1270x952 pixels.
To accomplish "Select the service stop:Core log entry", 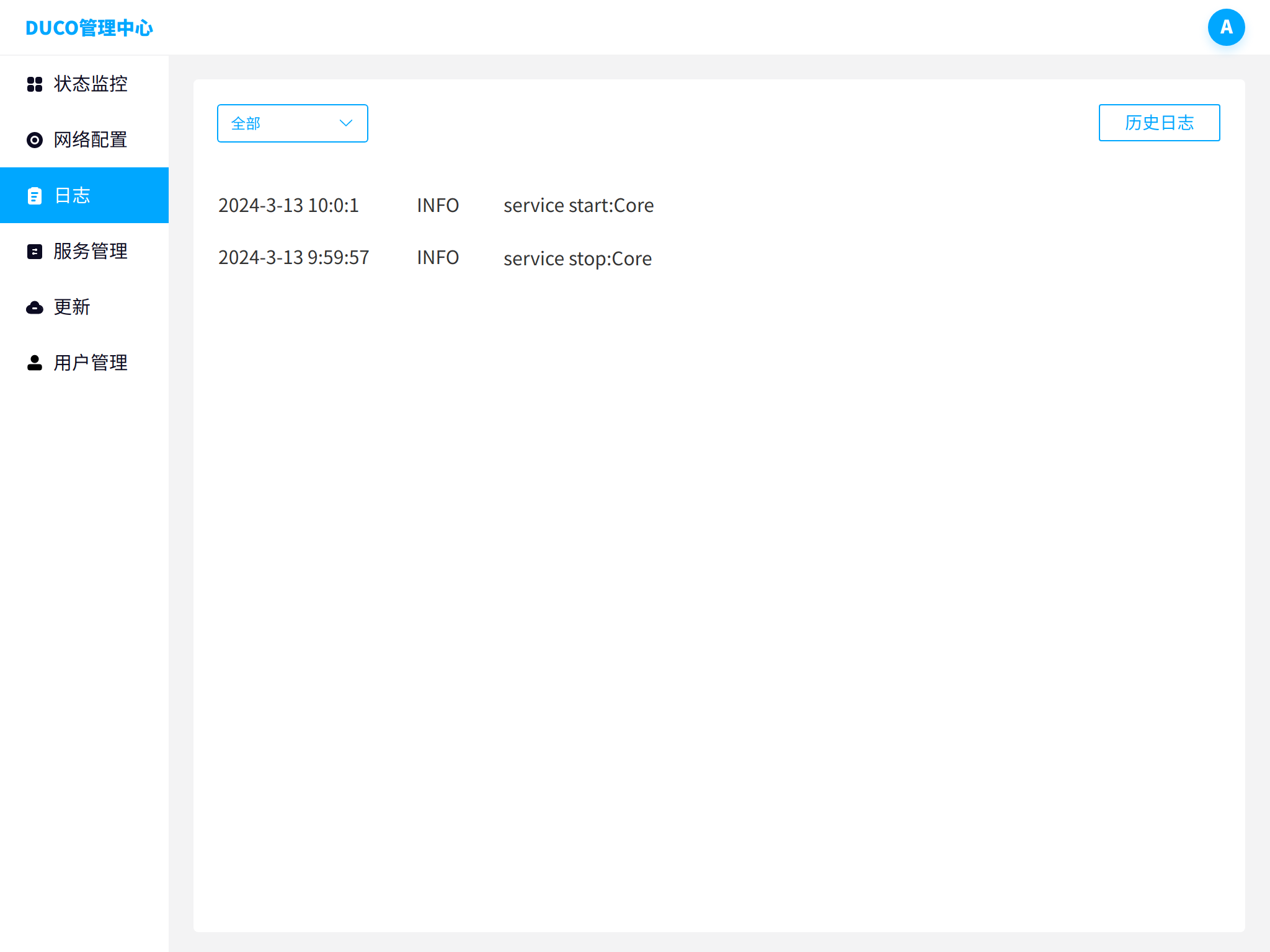I will tap(577, 258).
